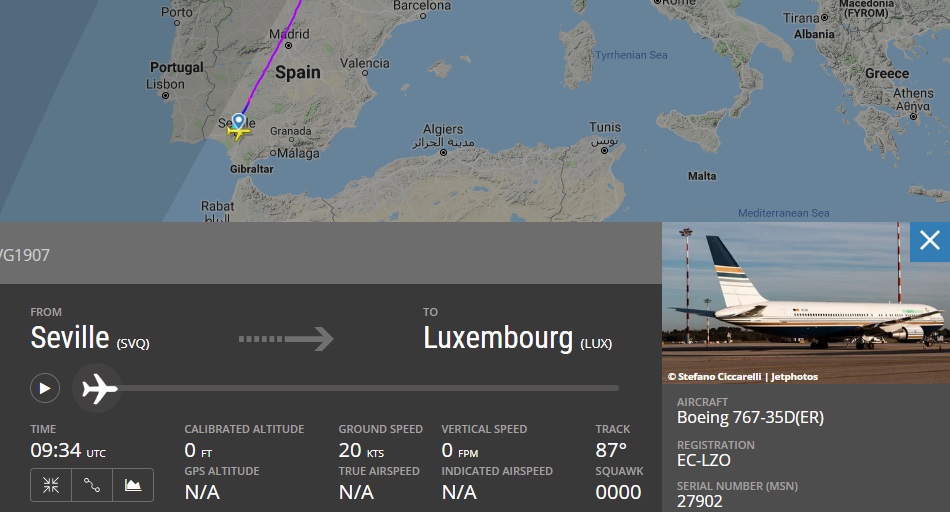Viewport: 950px width, 512px height.
Task: Click the Boeing 767-35D(ER) aircraft type
Action: pyautogui.click(x=750, y=418)
